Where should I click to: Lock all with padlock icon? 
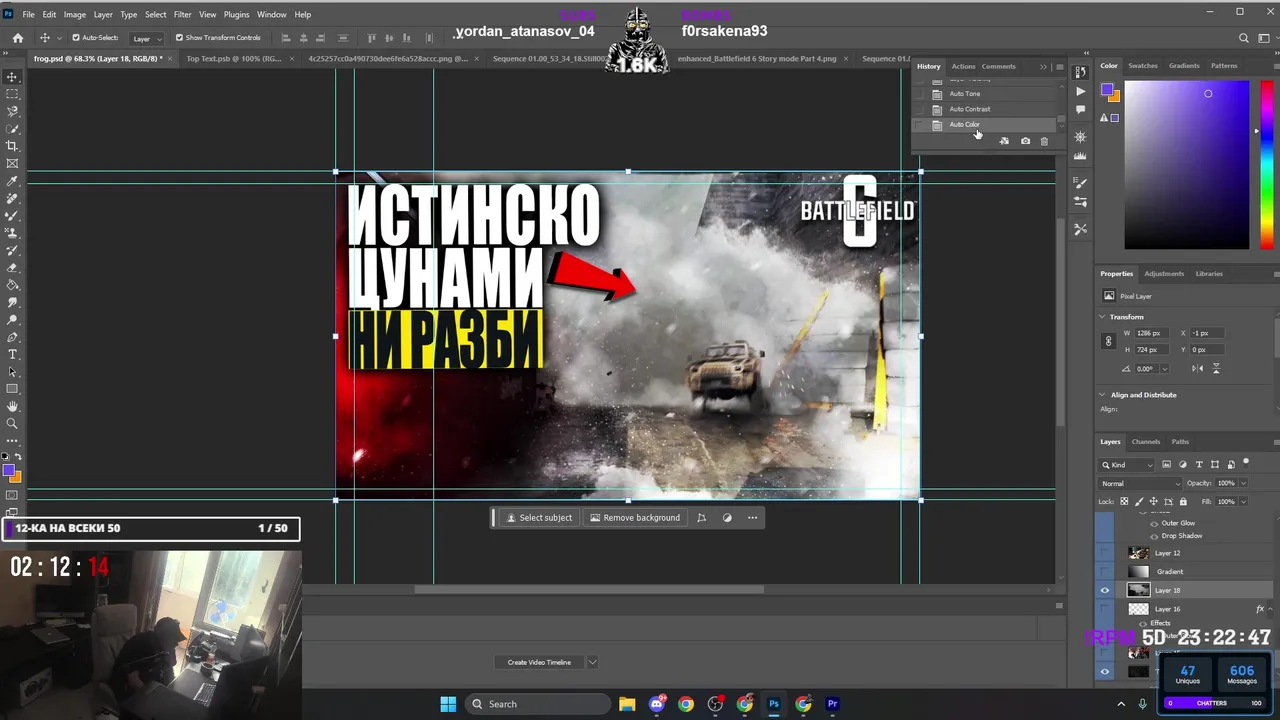tap(1183, 501)
